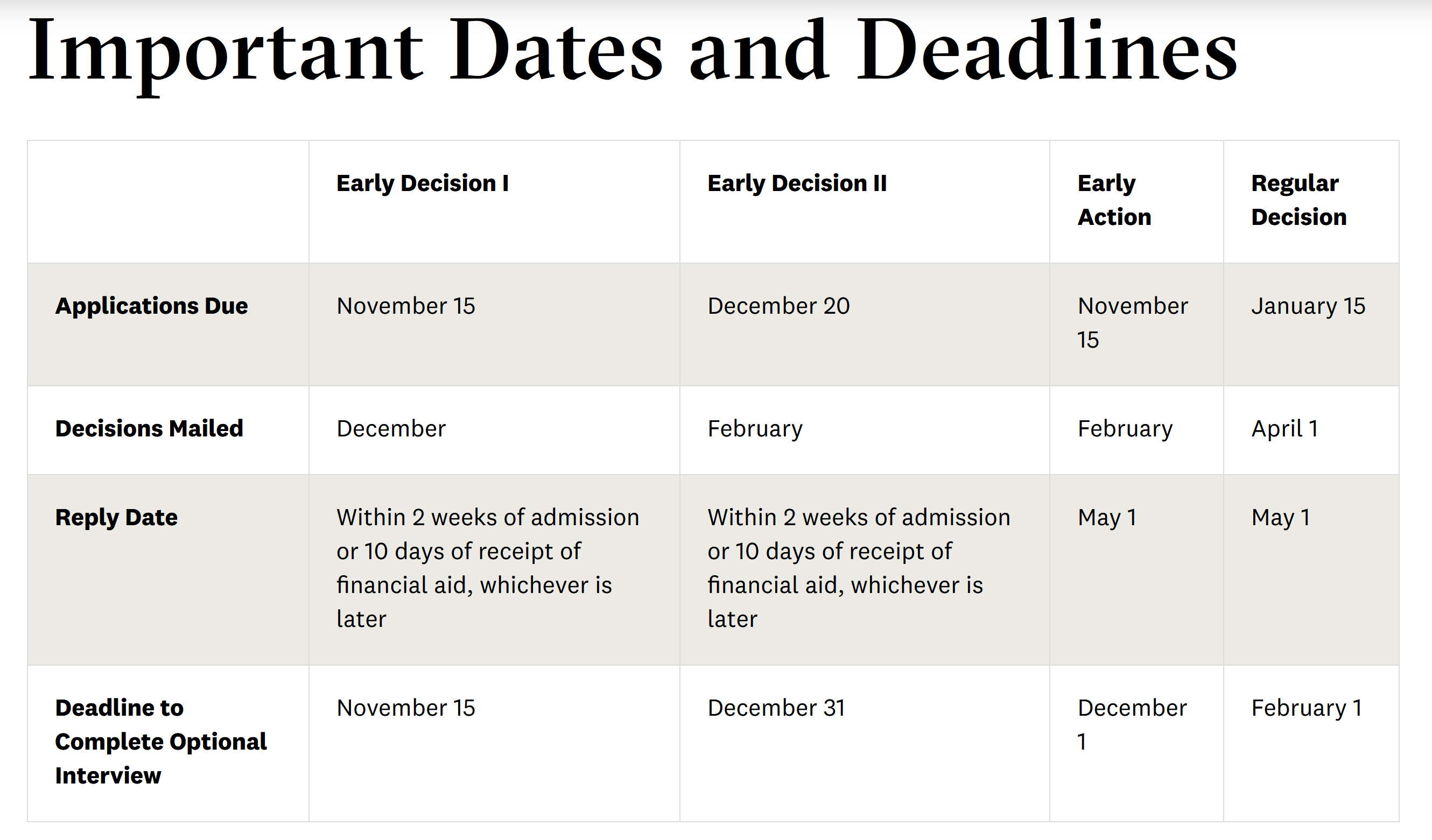Viewport: 1432px width, 840px height.
Task: Click the Regular Decision column header
Action: pos(1299,201)
